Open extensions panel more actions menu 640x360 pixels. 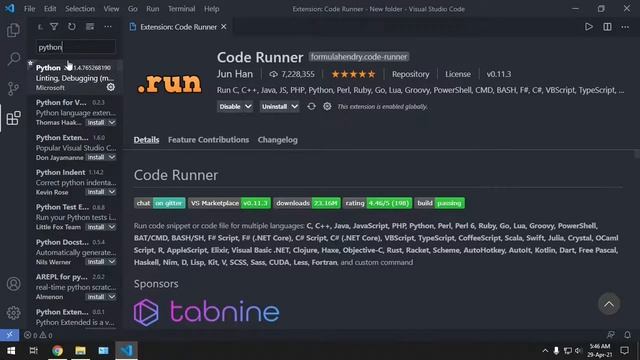(x=108, y=27)
